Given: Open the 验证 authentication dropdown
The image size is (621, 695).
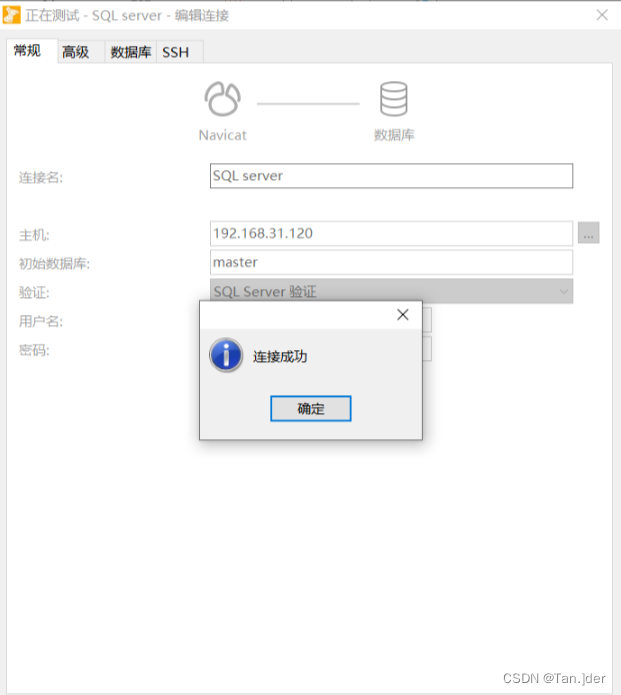Looking at the screenshot, I should coord(391,291).
